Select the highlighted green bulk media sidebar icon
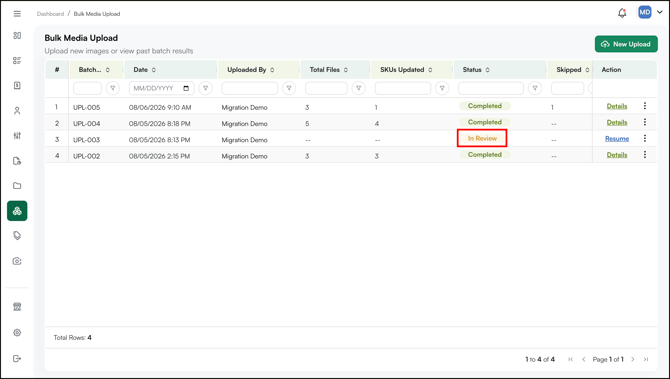 pyautogui.click(x=17, y=211)
